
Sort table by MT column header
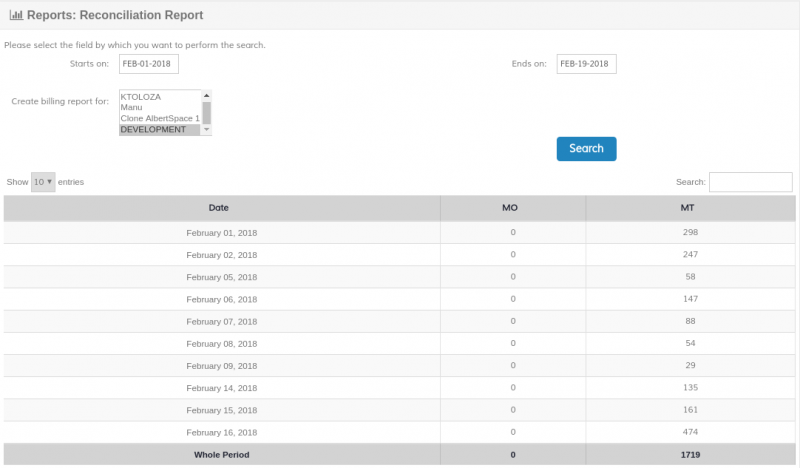(x=688, y=208)
